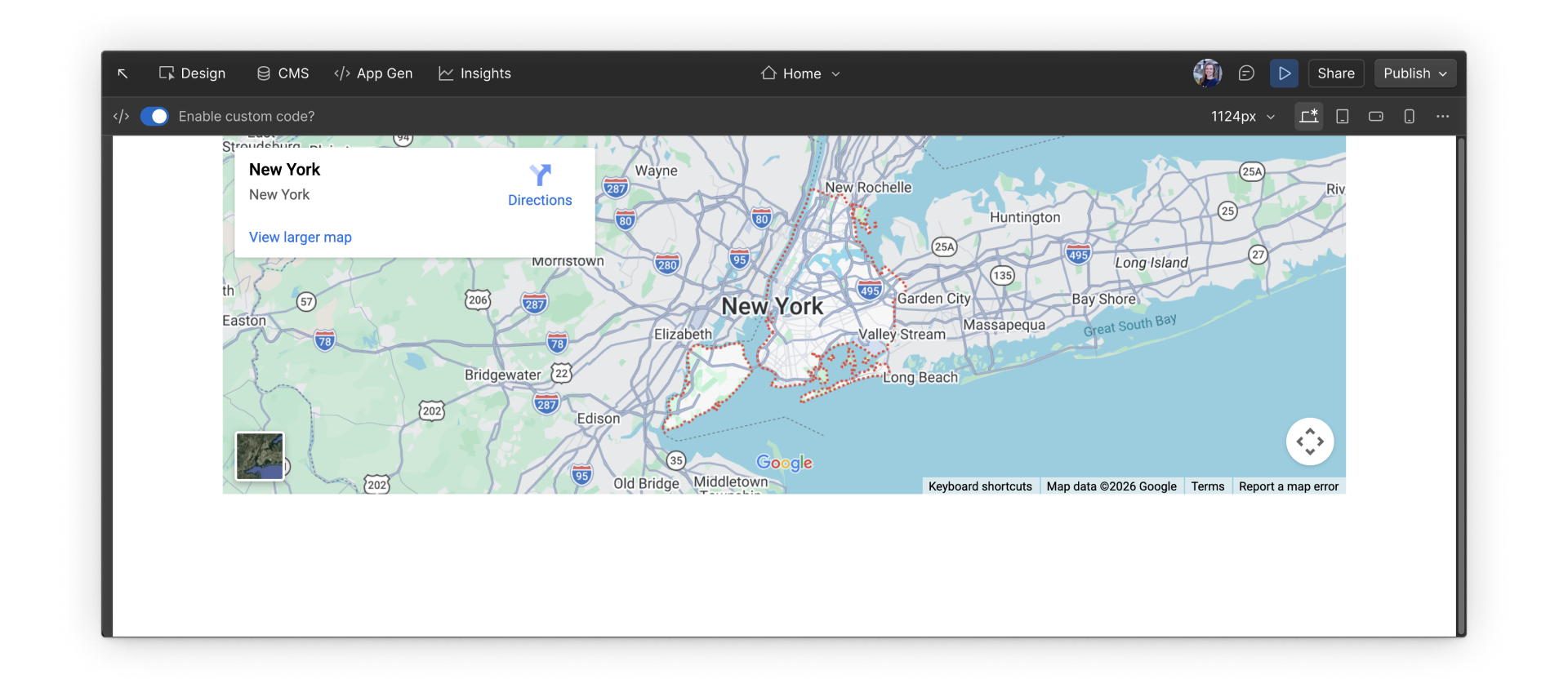
Task: Click the Old Bridge map label
Action: click(646, 484)
